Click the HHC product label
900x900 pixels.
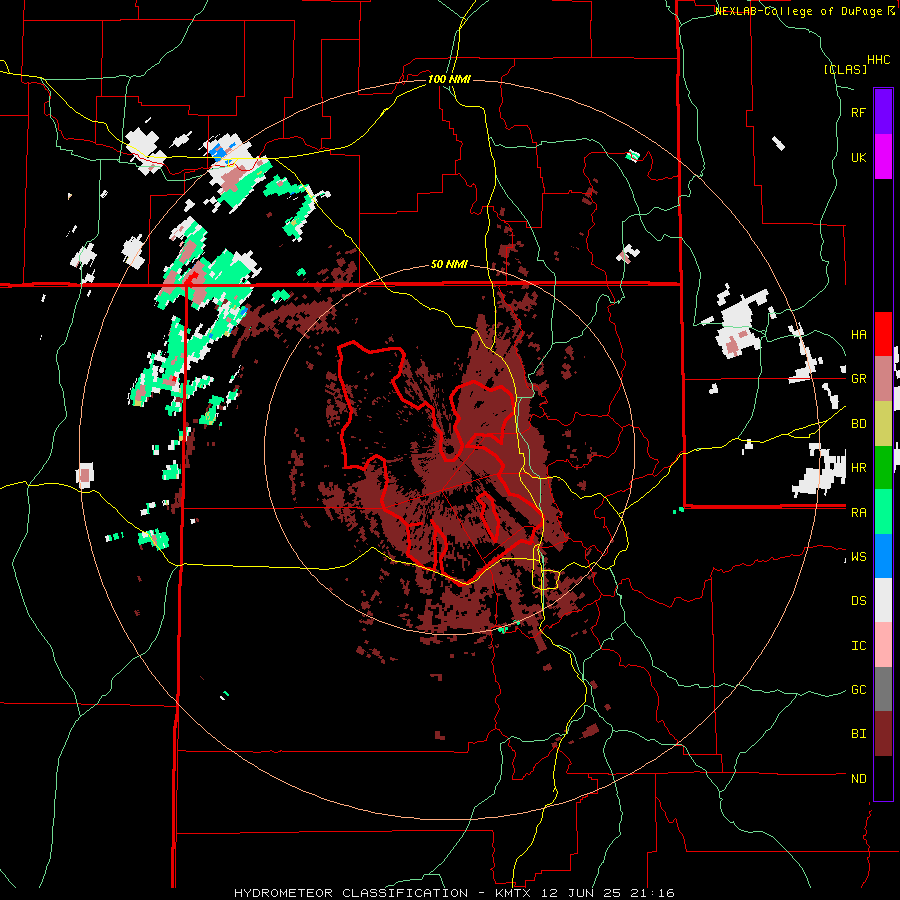click(x=879, y=60)
